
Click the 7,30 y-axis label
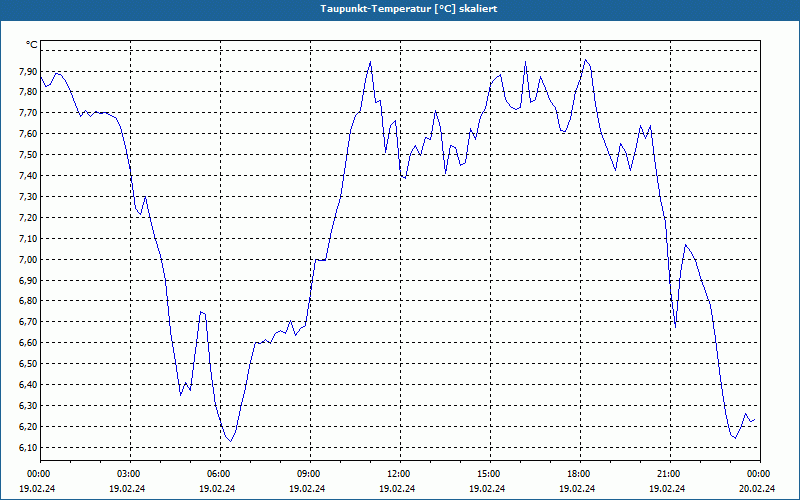click(28, 196)
